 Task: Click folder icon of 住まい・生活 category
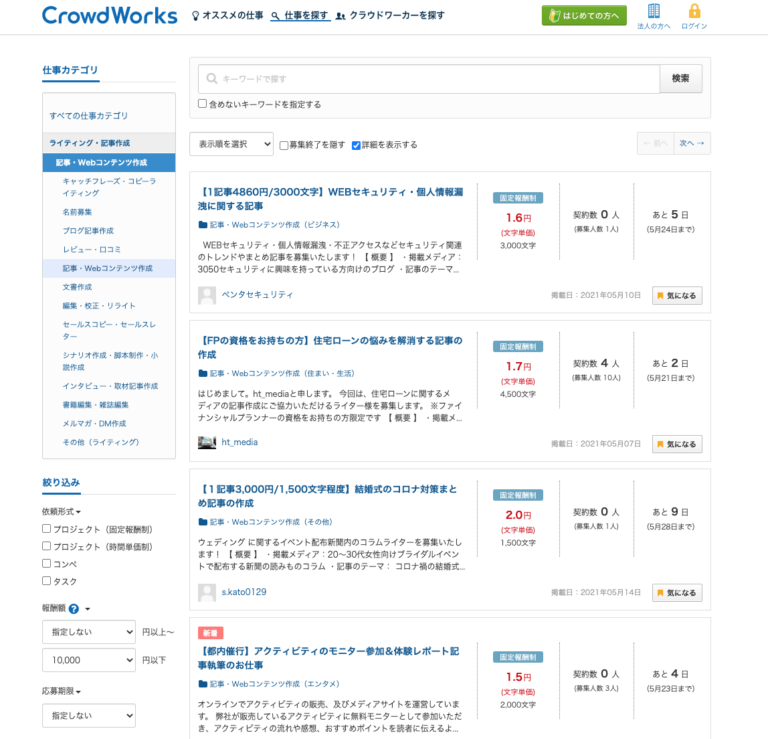click(x=203, y=374)
